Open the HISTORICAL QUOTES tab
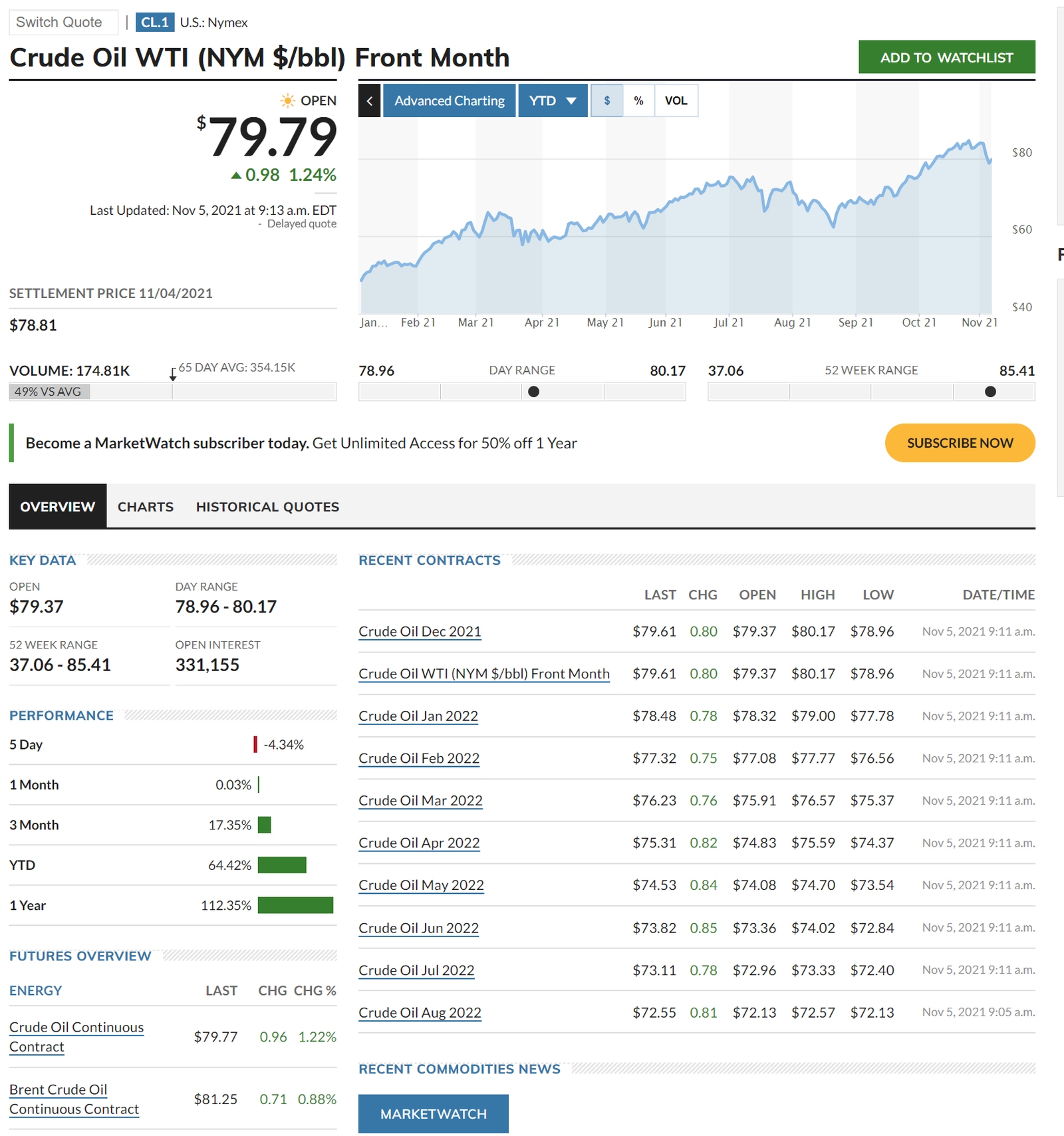 pyautogui.click(x=267, y=506)
